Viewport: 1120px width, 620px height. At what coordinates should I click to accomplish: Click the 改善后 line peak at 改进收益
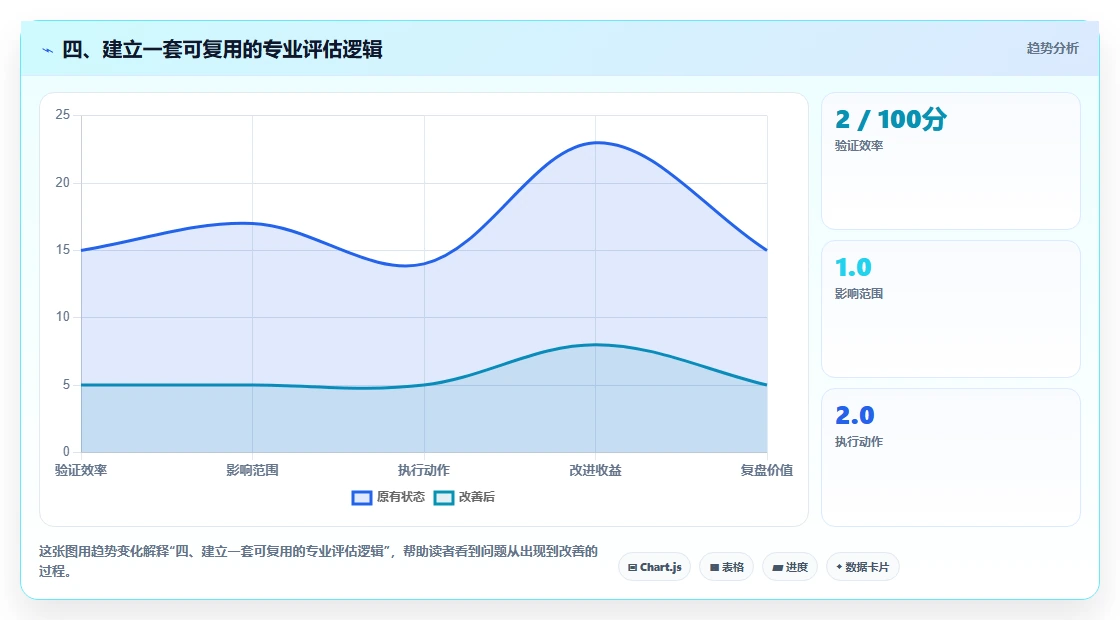(596, 345)
